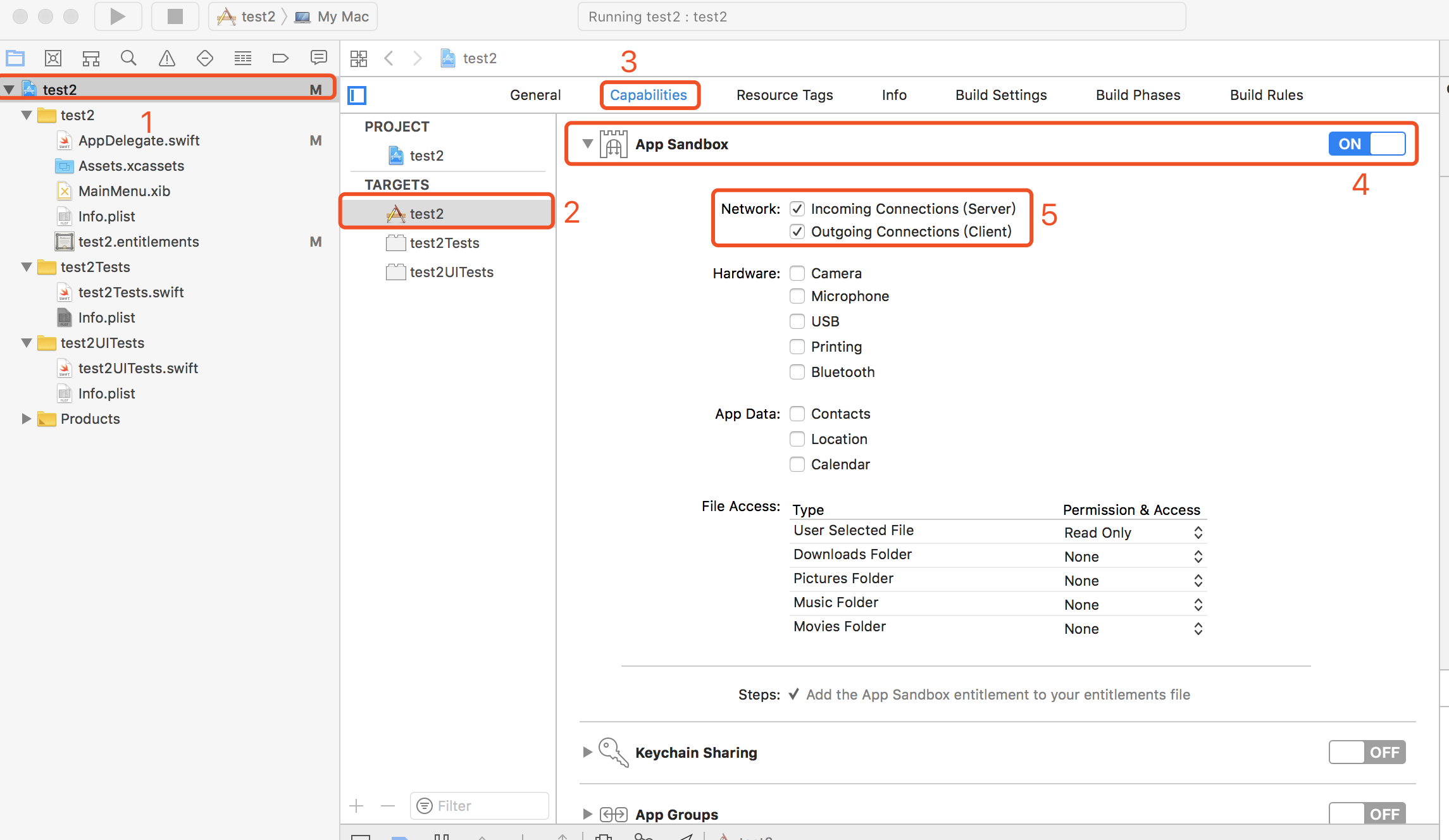Switch to the Resource Tags tab
Viewport: 1449px width, 840px height.
pos(785,95)
